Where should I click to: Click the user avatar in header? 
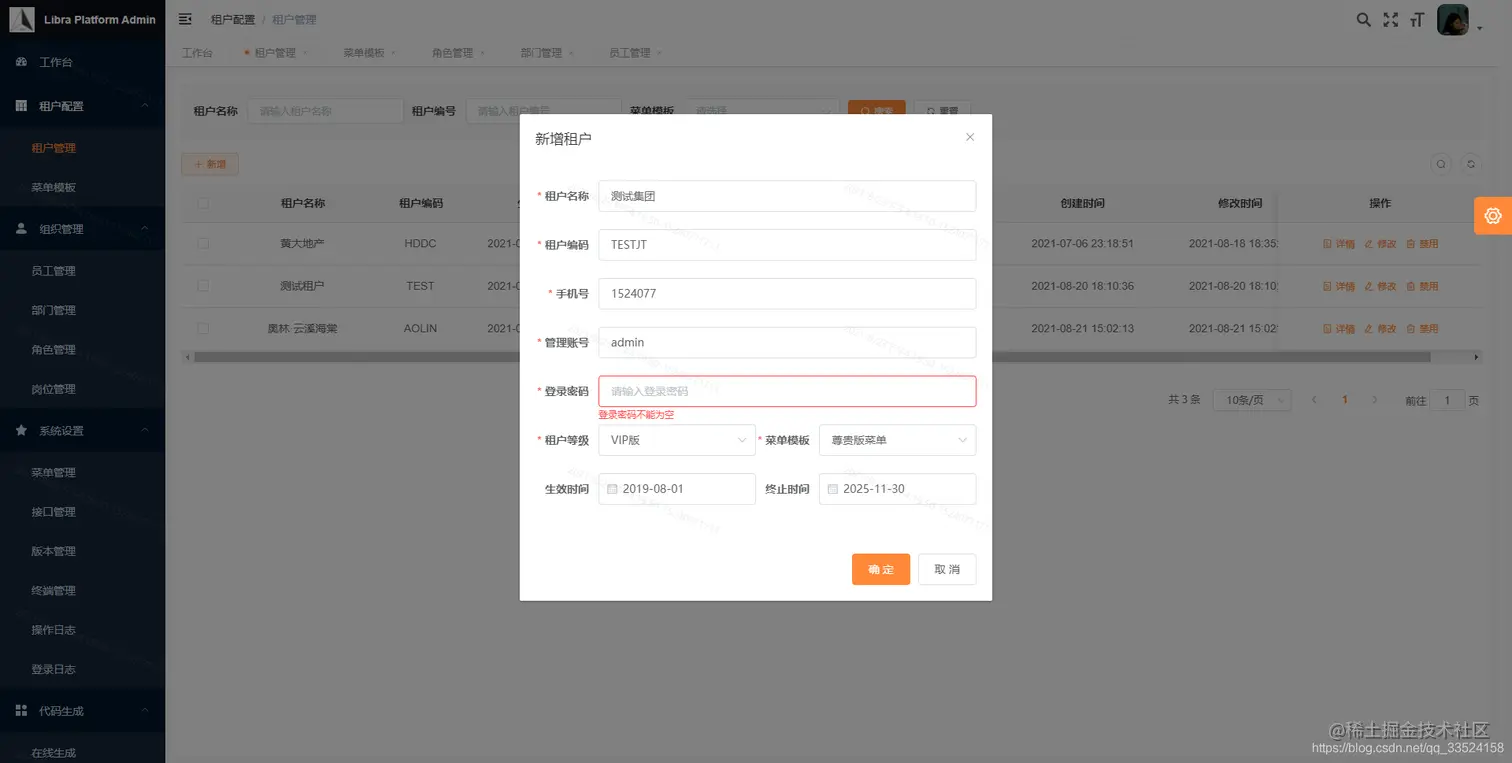(1452, 19)
